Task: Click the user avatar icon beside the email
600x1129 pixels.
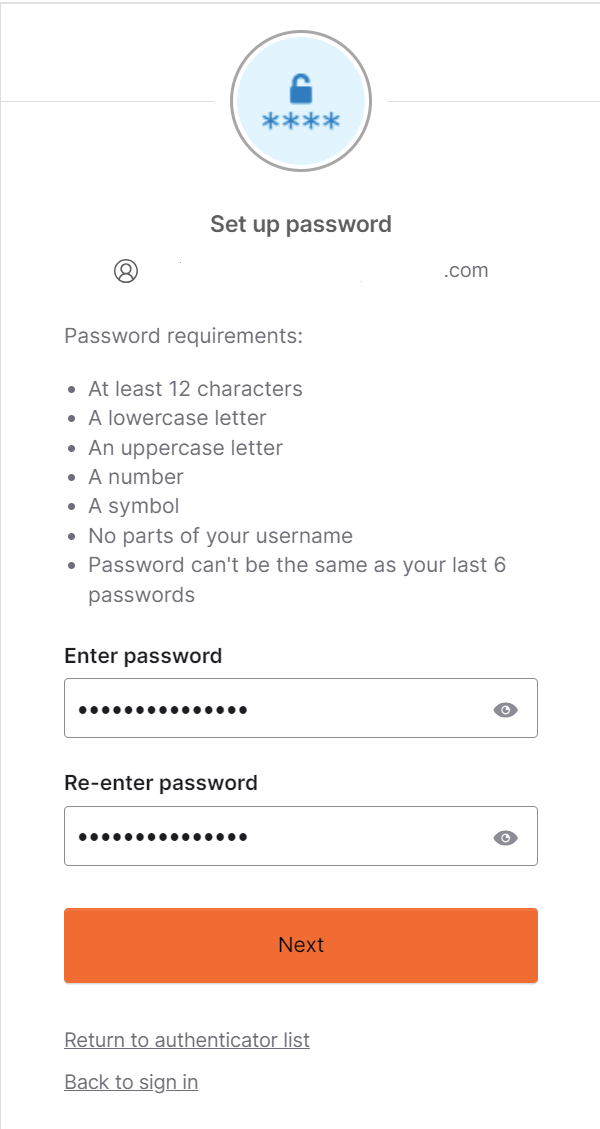Action: click(127, 270)
